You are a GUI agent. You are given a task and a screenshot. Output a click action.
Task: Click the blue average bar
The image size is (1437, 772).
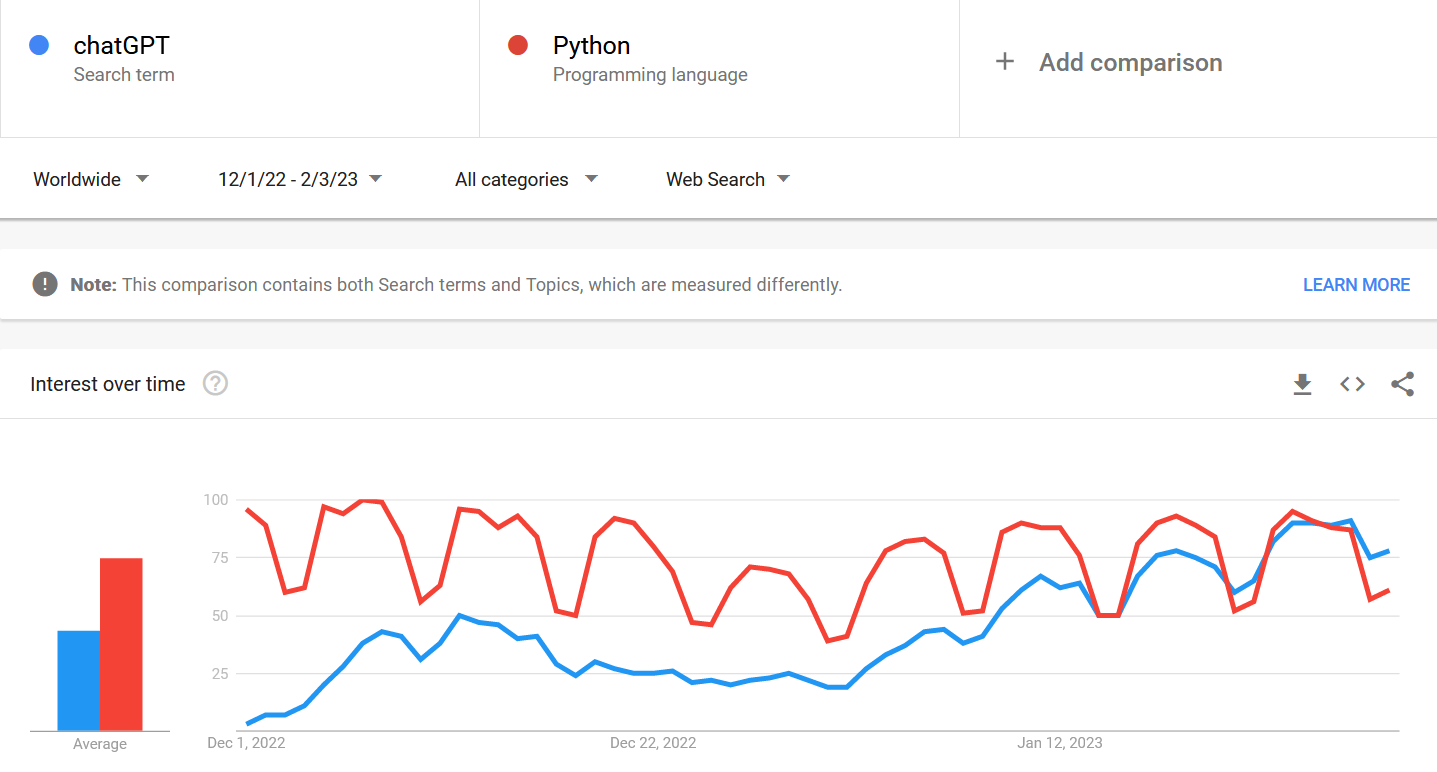78,680
